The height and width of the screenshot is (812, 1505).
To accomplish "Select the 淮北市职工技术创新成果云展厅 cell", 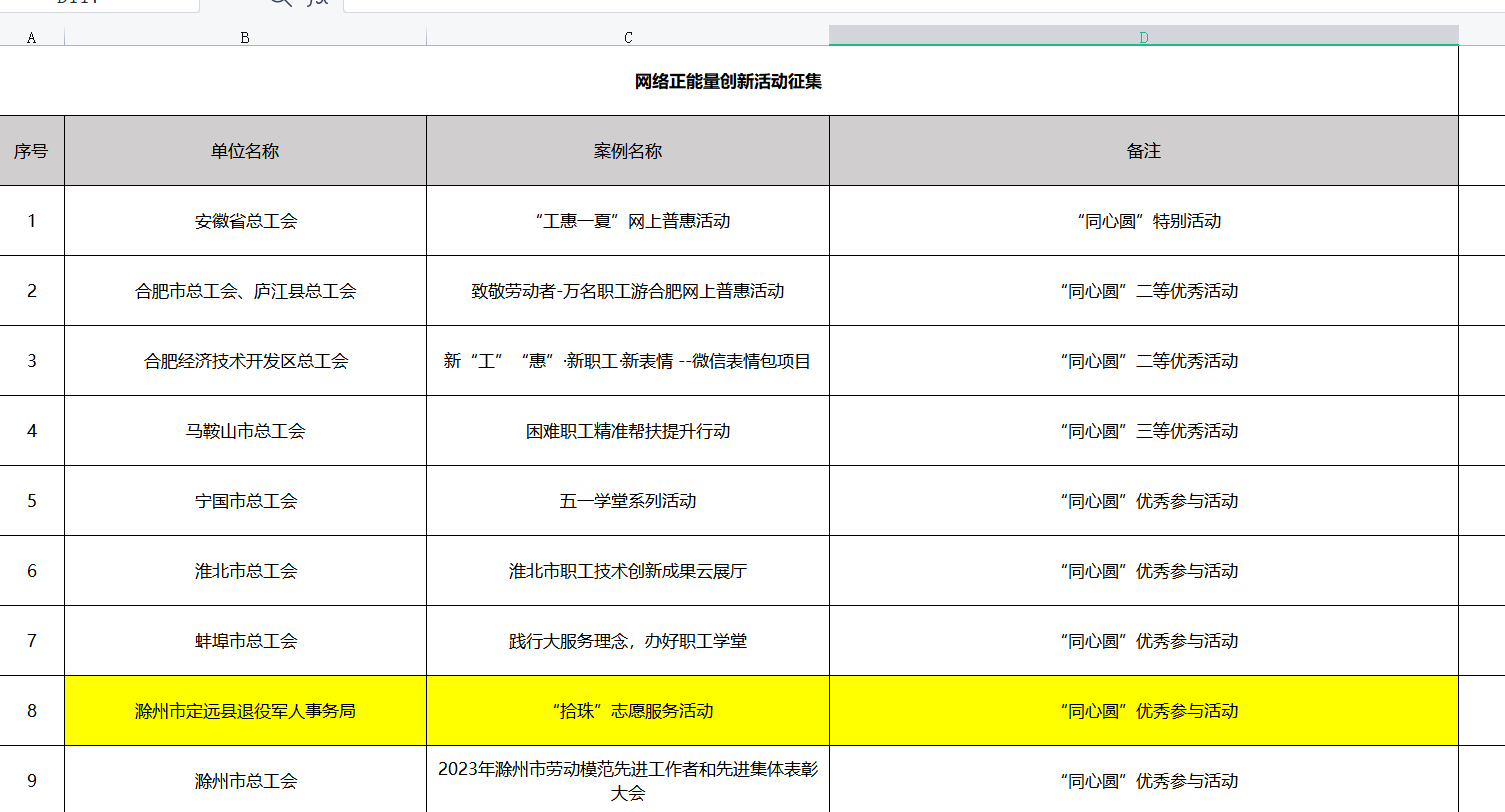I will (628, 571).
